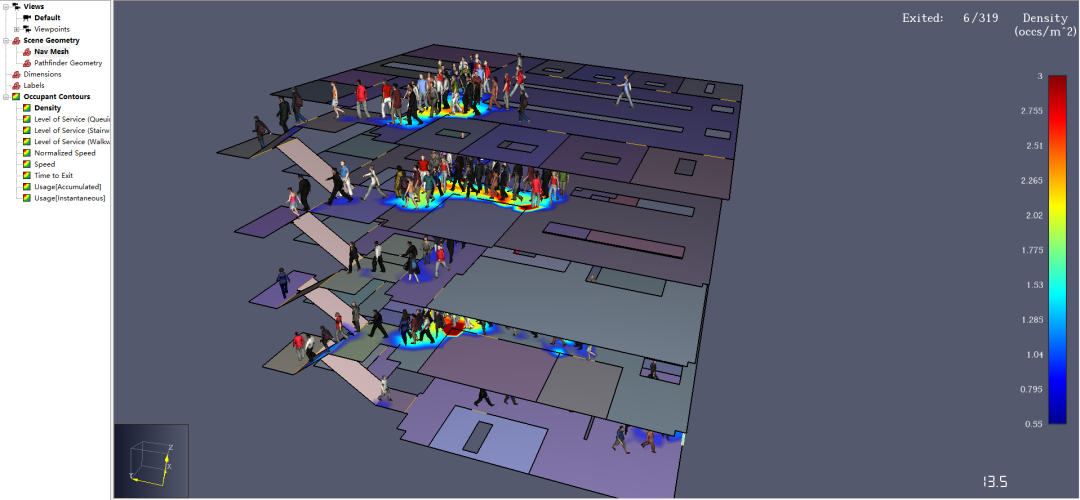Click the contour icon beside Level of Service (Stairway)
1080x500 pixels.
pyautogui.click(x=27, y=130)
